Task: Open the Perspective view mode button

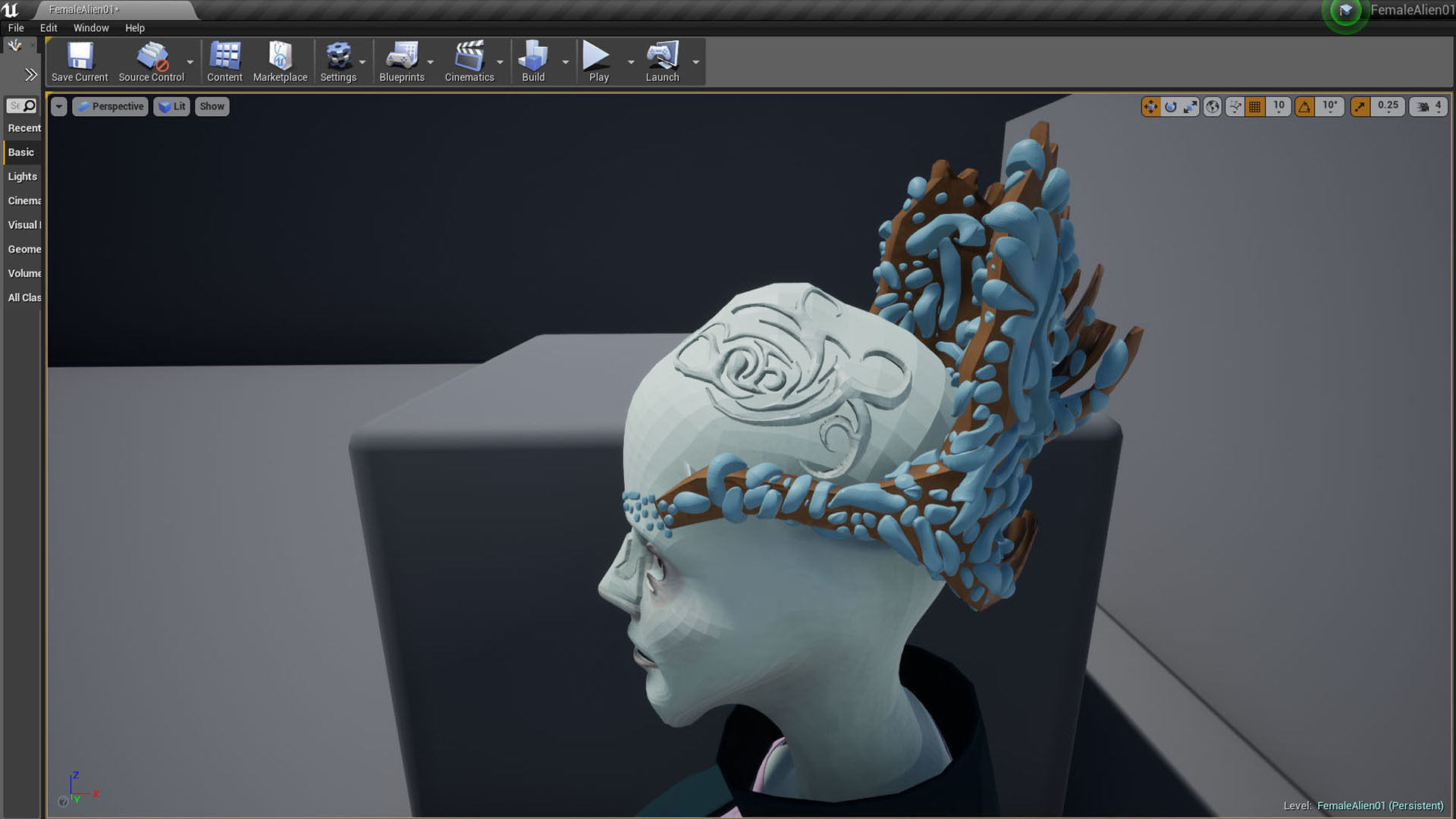Action: [110, 107]
